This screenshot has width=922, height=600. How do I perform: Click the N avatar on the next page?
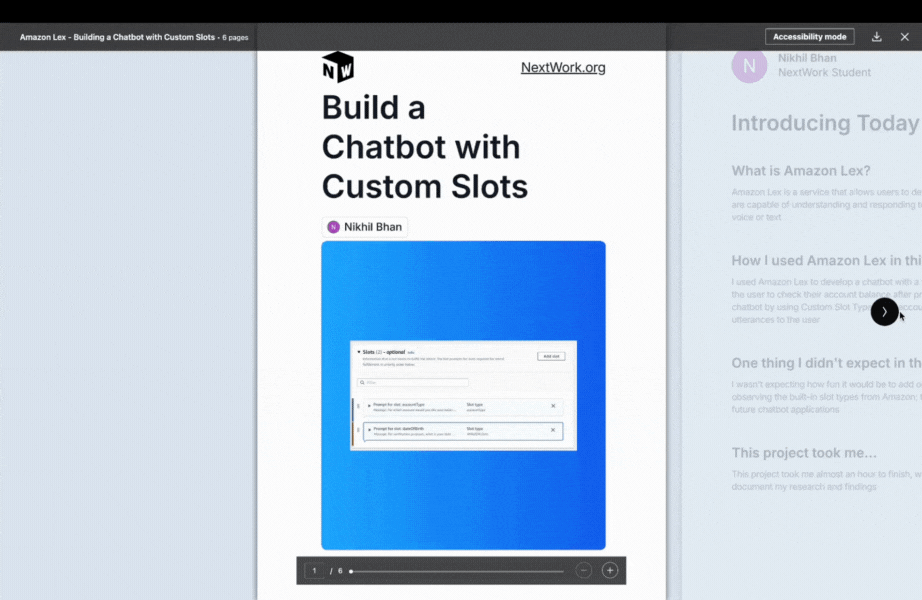pyautogui.click(x=749, y=65)
